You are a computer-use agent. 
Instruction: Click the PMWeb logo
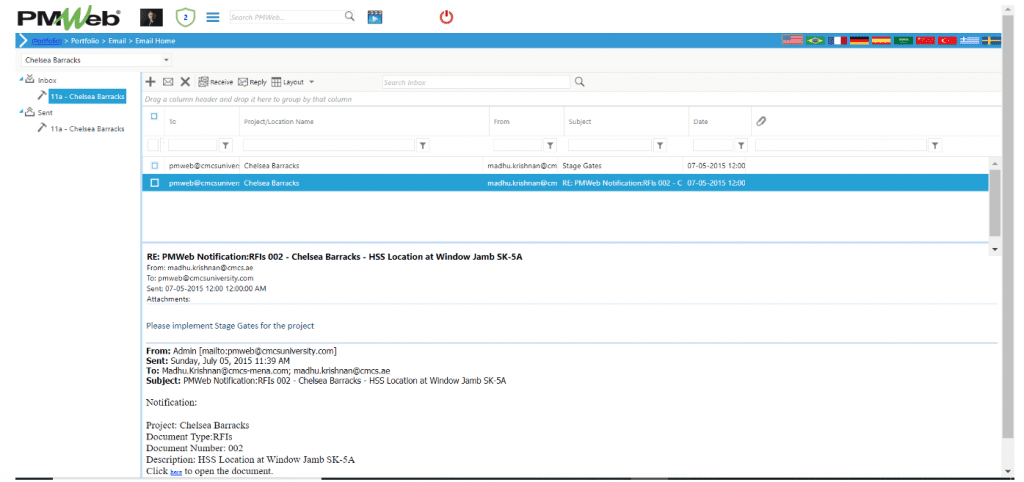coord(69,18)
